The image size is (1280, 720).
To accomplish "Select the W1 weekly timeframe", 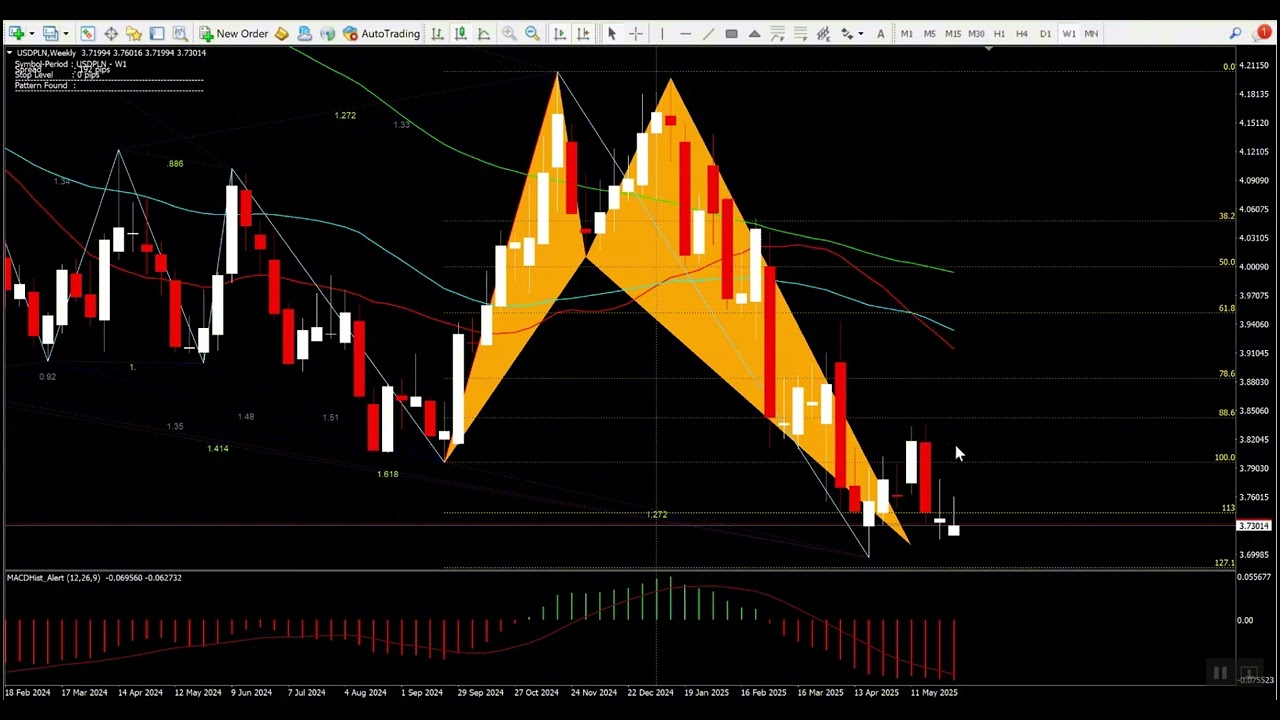I will pyautogui.click(x=1068, y=34).
